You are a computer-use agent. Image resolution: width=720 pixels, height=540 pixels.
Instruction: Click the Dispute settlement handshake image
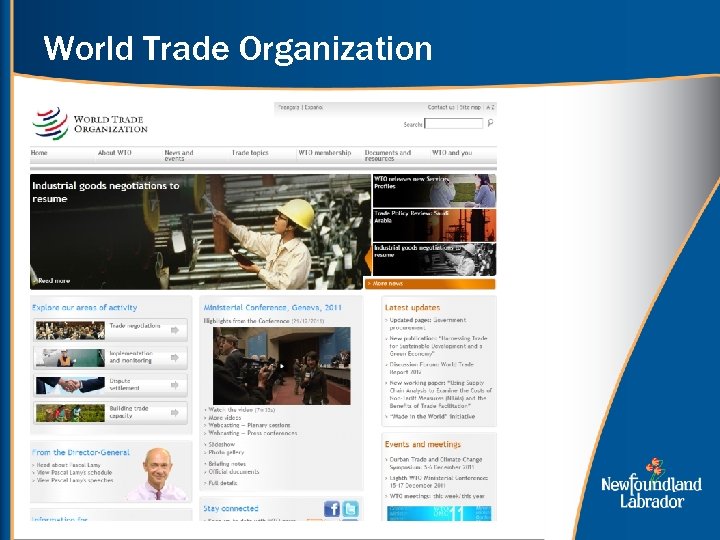[x=70, y=386]
